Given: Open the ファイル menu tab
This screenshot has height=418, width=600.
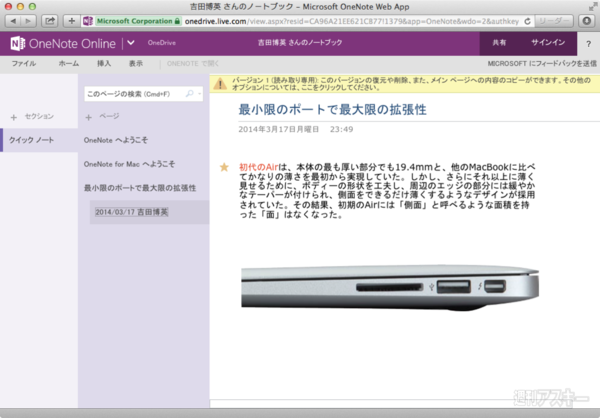Looking at the screenshot, I should [24, 64].
